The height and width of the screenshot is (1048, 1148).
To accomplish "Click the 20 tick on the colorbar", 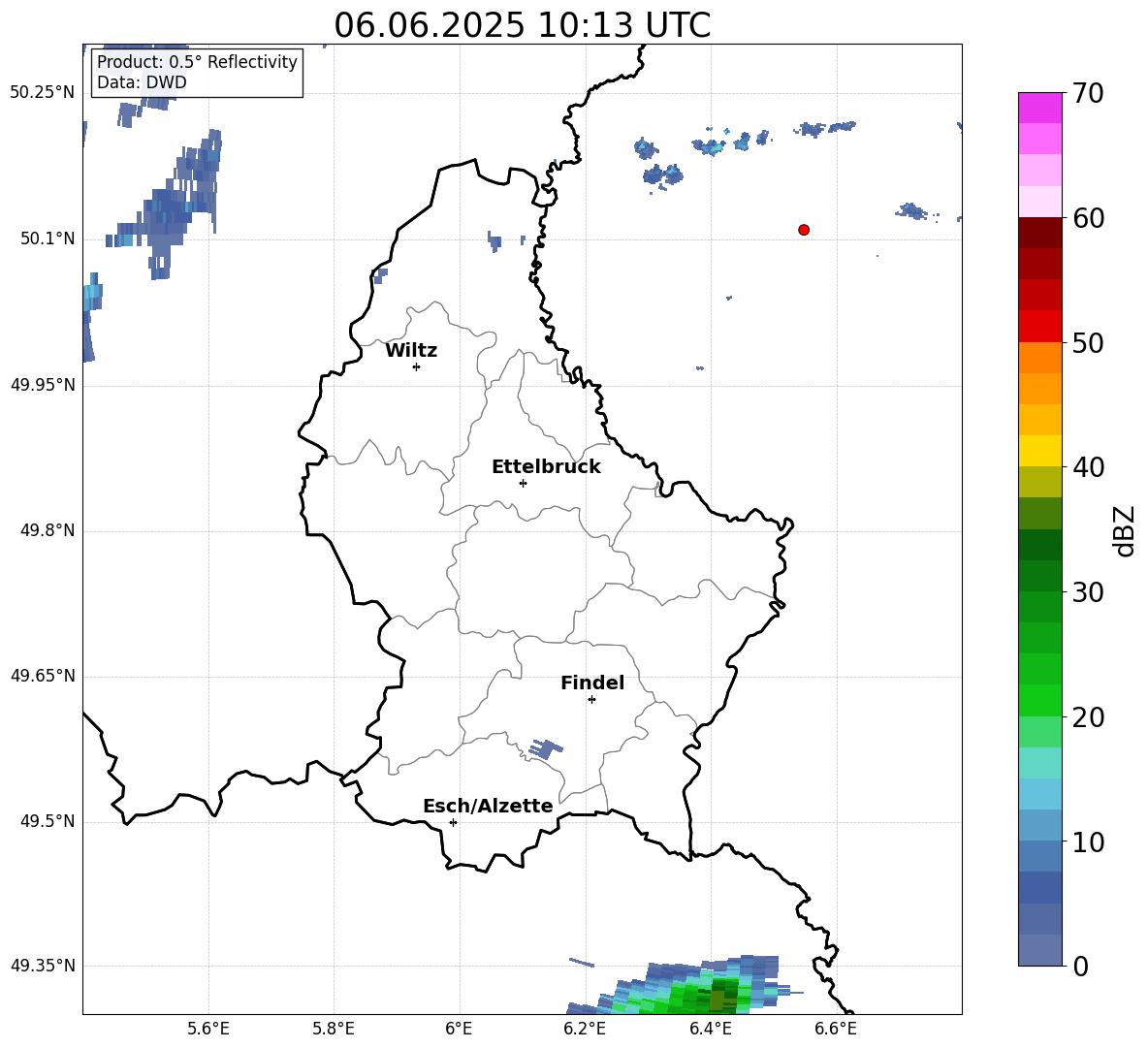I will (x=1088, y=717).
